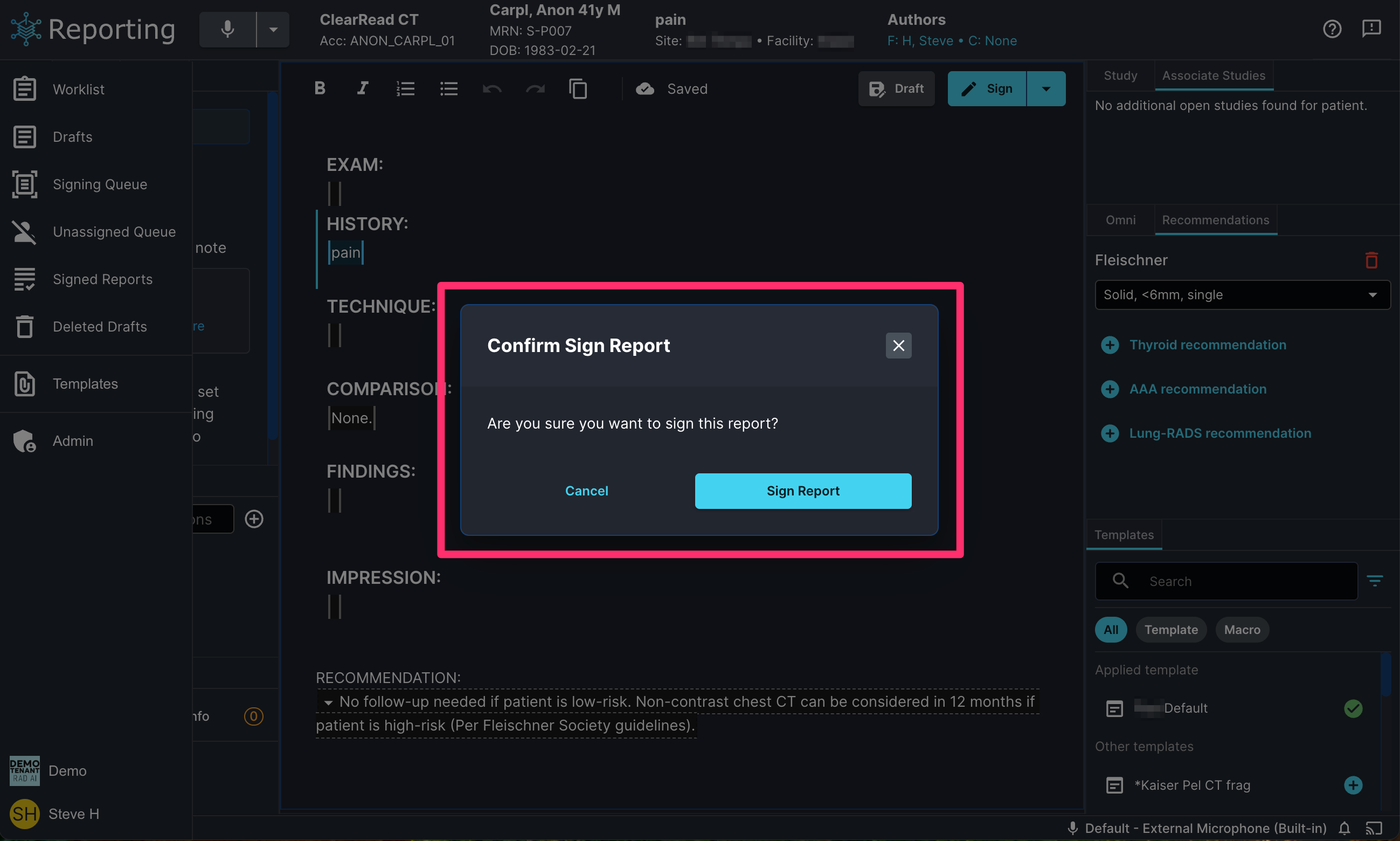1400x841 pixels.
Task: Expand the Sign options dropdown arrow
Action: [1046, 88]
